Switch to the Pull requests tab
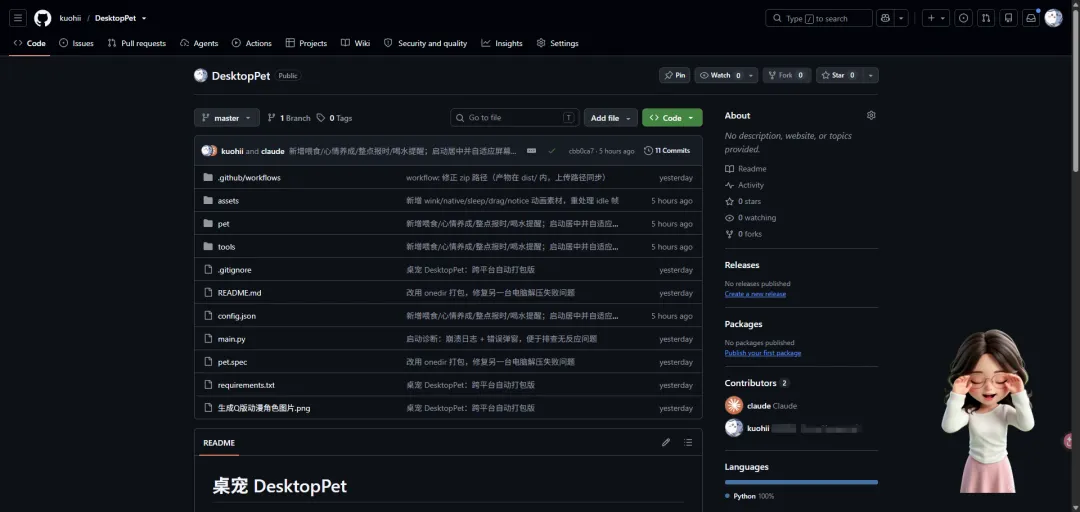Image resolution: width=1080 pixels, height=512 pixels. pos(137,43)
